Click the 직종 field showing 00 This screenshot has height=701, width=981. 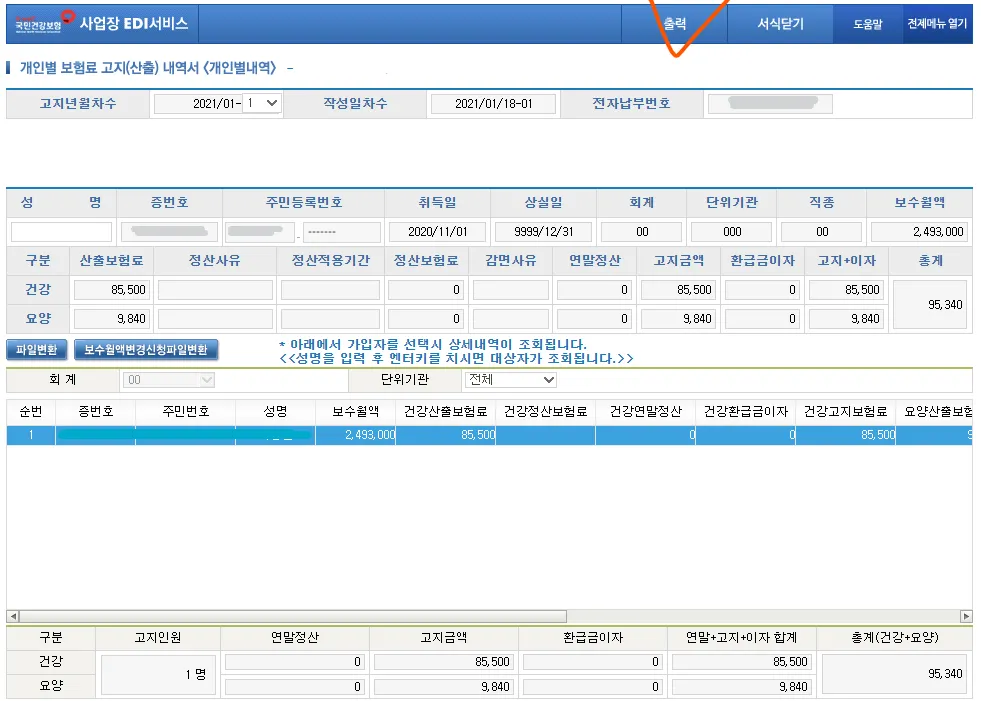[821, 232]
